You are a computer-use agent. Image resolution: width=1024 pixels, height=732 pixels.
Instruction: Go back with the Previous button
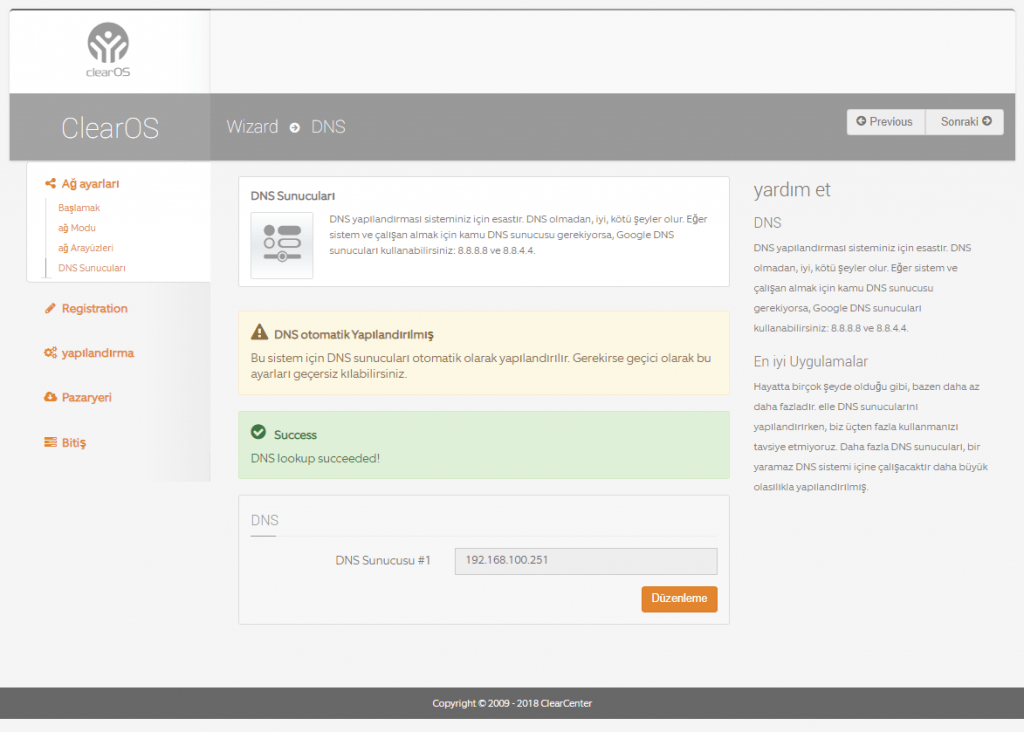pos(885,122)
